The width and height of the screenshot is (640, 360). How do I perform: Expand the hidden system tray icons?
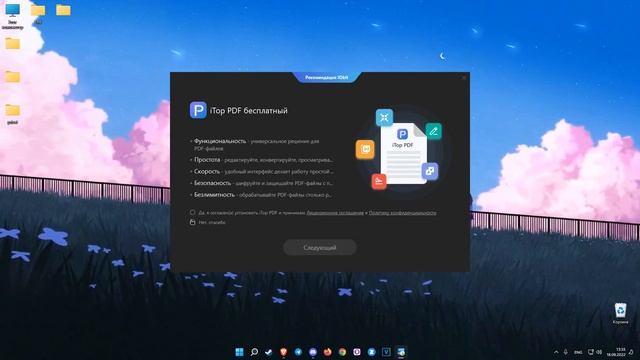pos(556,352)
